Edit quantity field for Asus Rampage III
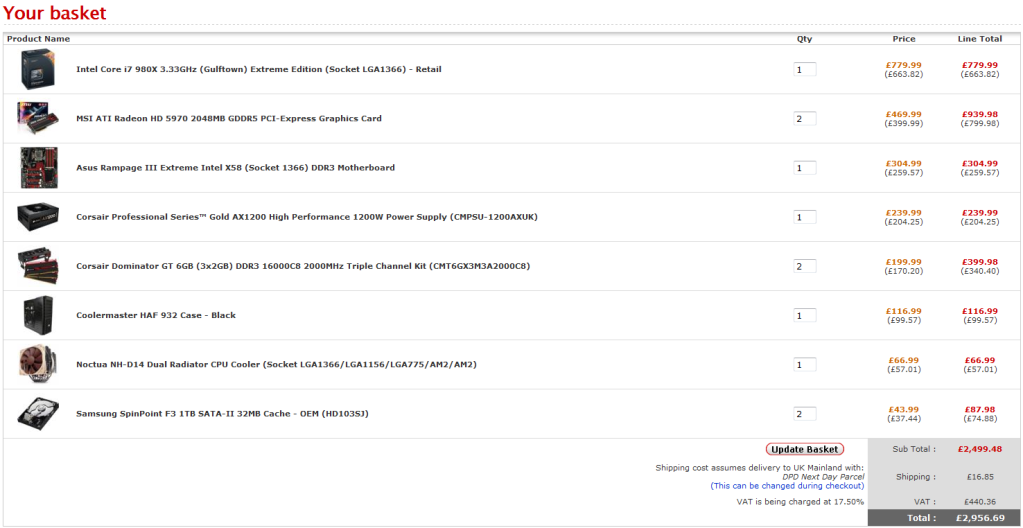Viewport: 1023px width, 528px height. tap(804, 168)
